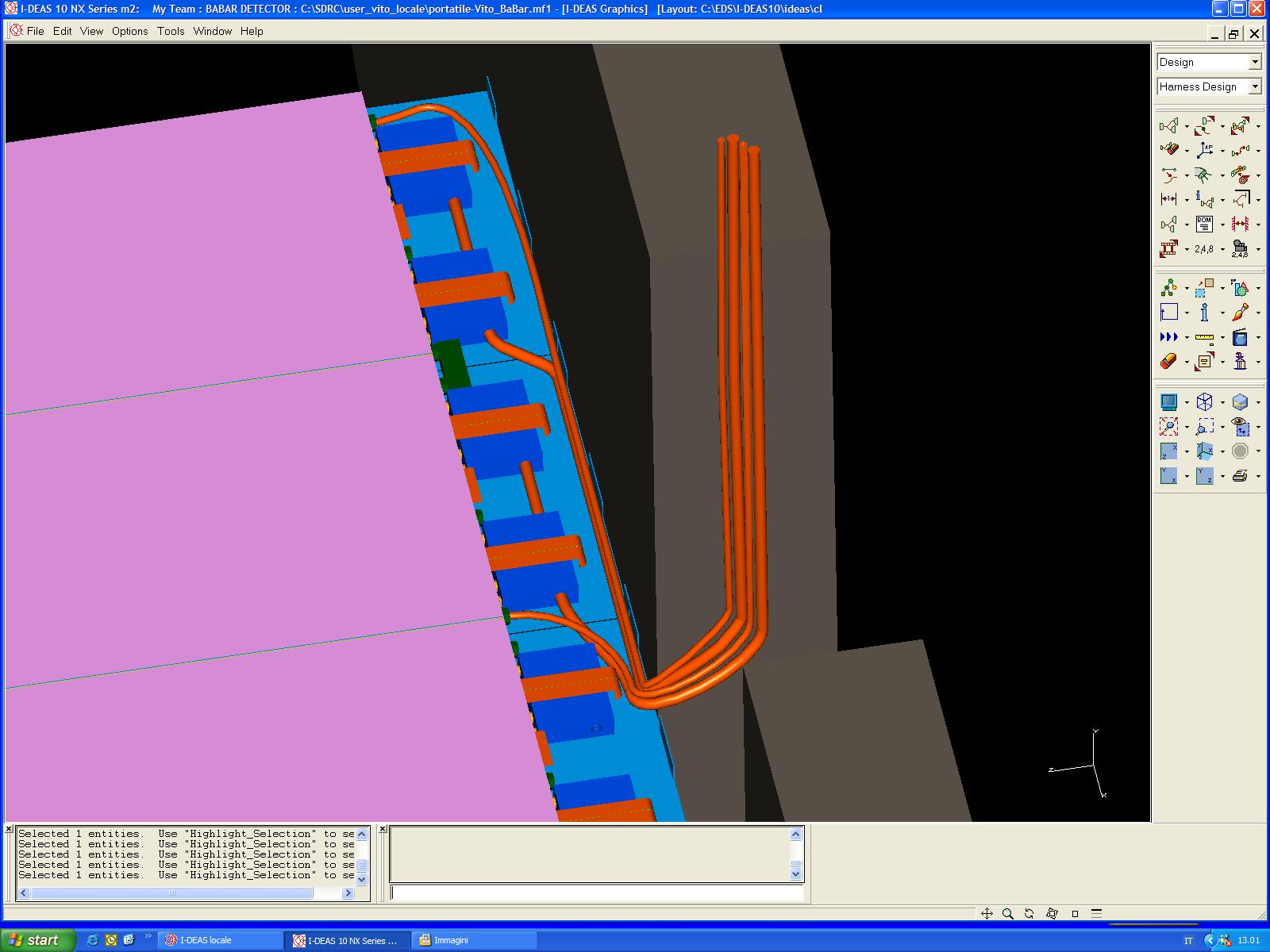
Task: Click the blue info 'i' icon
Action: tap(1204, 313)
